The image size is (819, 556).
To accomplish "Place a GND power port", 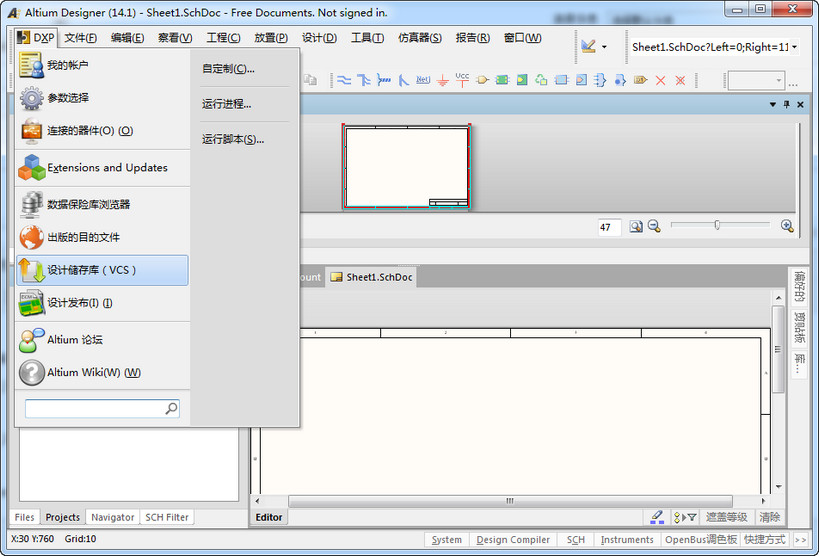I will point(443,80).
